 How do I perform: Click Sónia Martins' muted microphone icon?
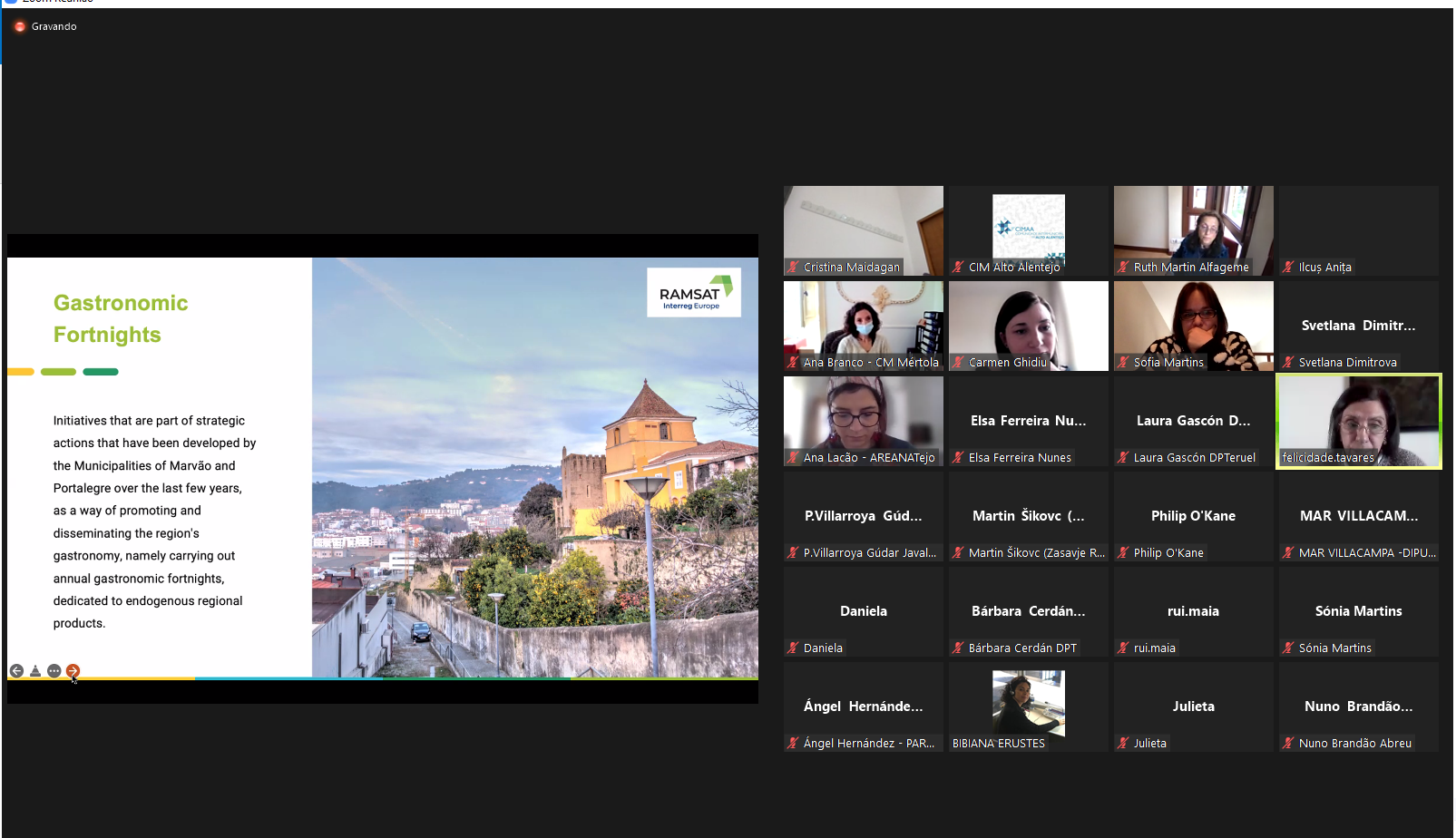1288,648
